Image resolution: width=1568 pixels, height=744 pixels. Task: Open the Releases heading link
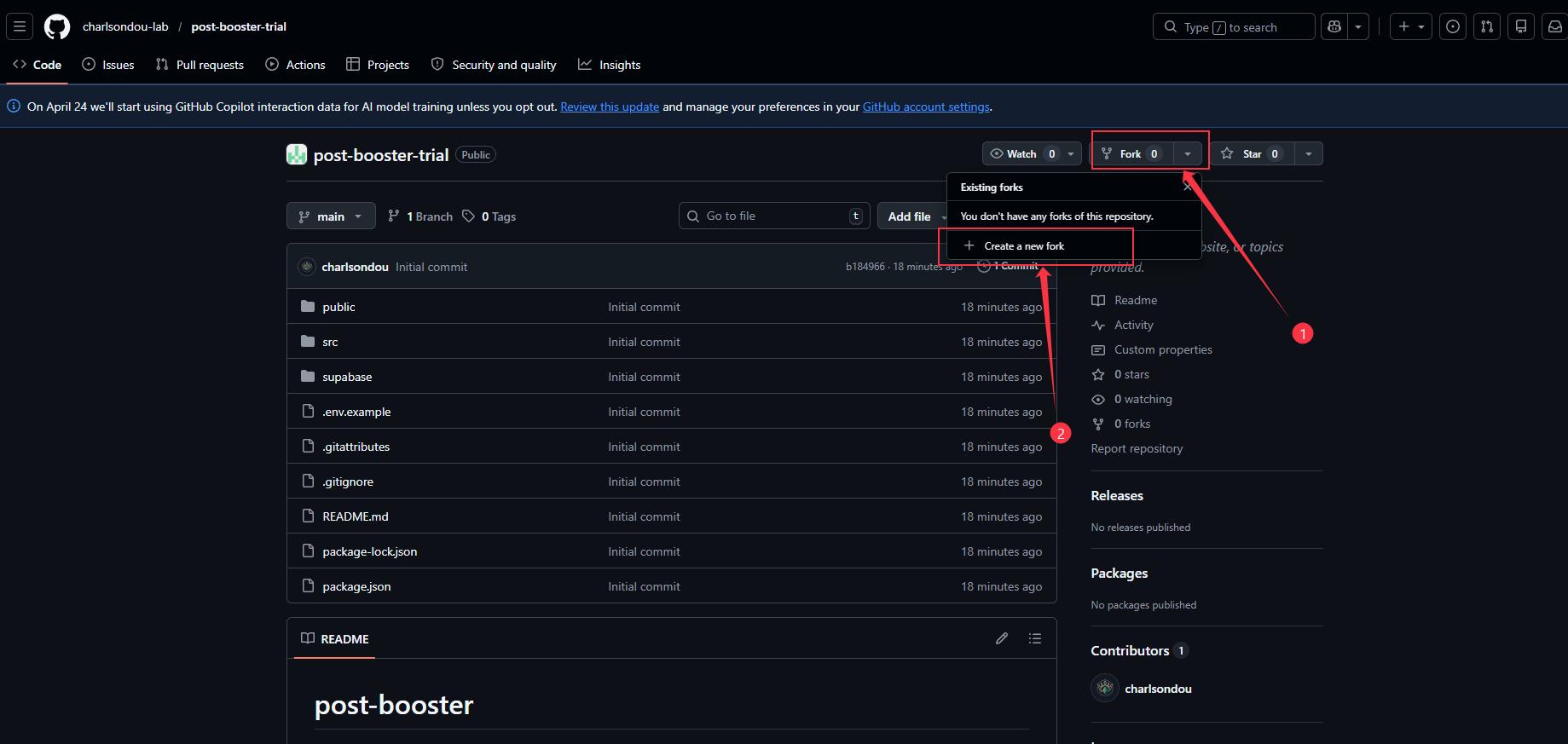1117,495
